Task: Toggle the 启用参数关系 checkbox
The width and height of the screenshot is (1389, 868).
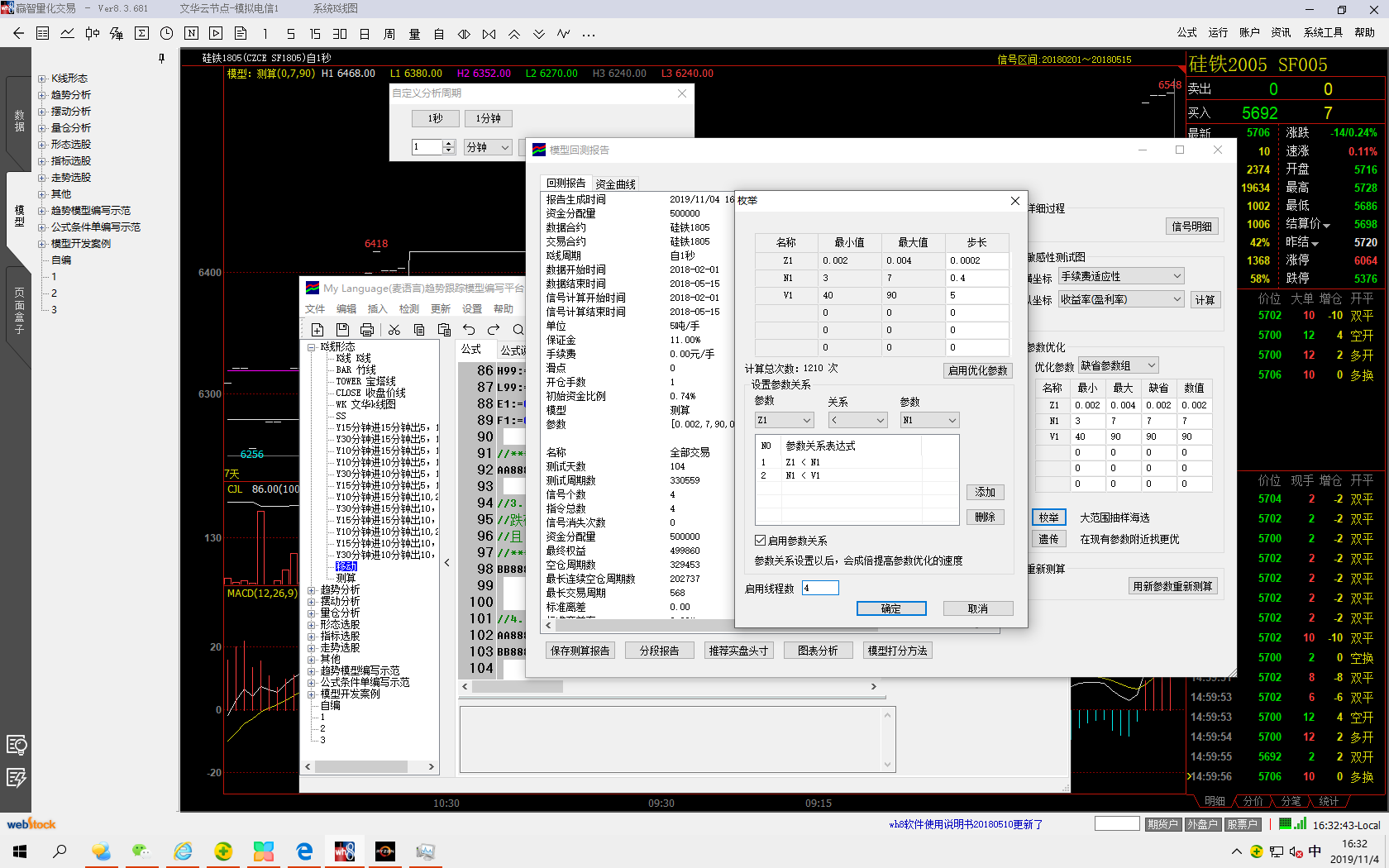Action: pos(760,541)
